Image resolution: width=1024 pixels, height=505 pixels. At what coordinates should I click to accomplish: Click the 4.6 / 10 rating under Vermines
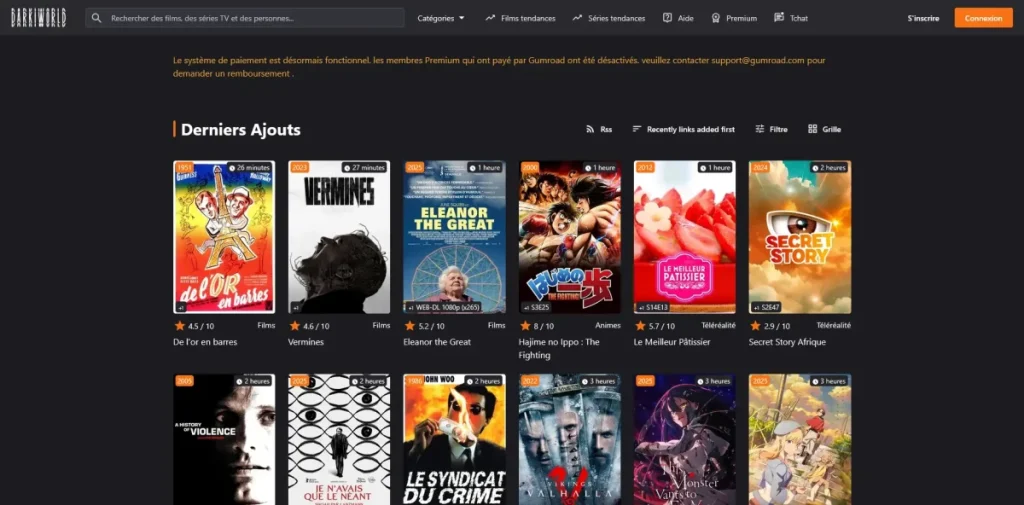point(317,325)
